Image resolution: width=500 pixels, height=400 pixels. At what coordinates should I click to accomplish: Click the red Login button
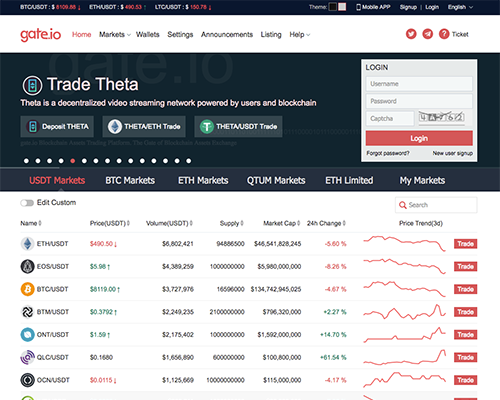pos(419,138)
